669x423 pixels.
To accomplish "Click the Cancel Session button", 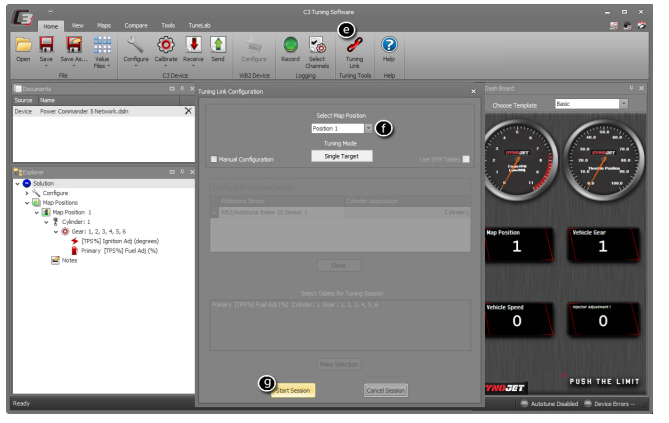I will click(386, 390).
